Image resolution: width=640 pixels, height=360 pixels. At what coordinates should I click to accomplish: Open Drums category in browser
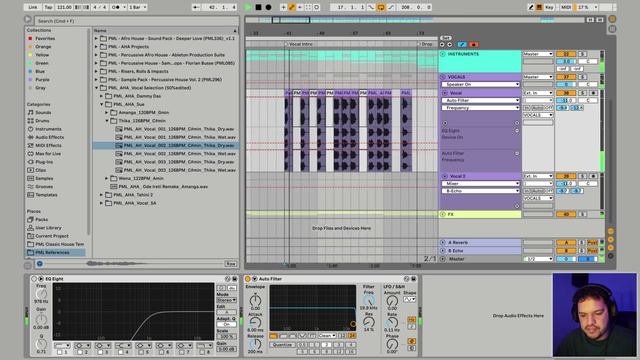(42, 121)
